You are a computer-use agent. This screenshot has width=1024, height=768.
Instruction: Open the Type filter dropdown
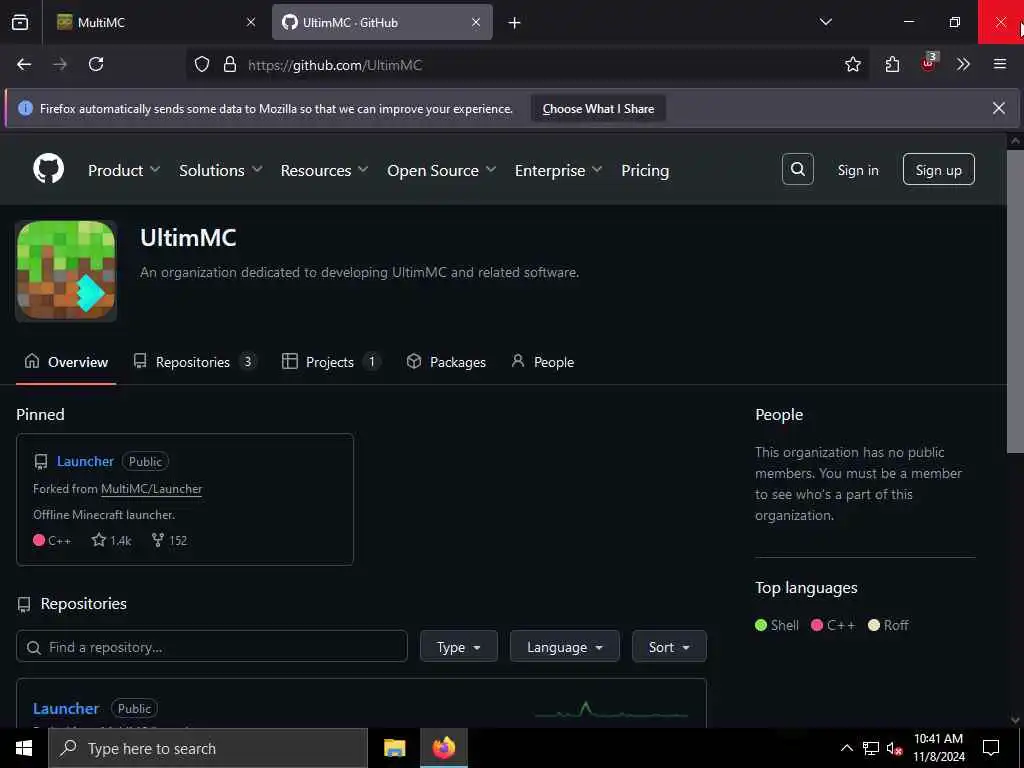pyautogui.click(x=458, y=647)
